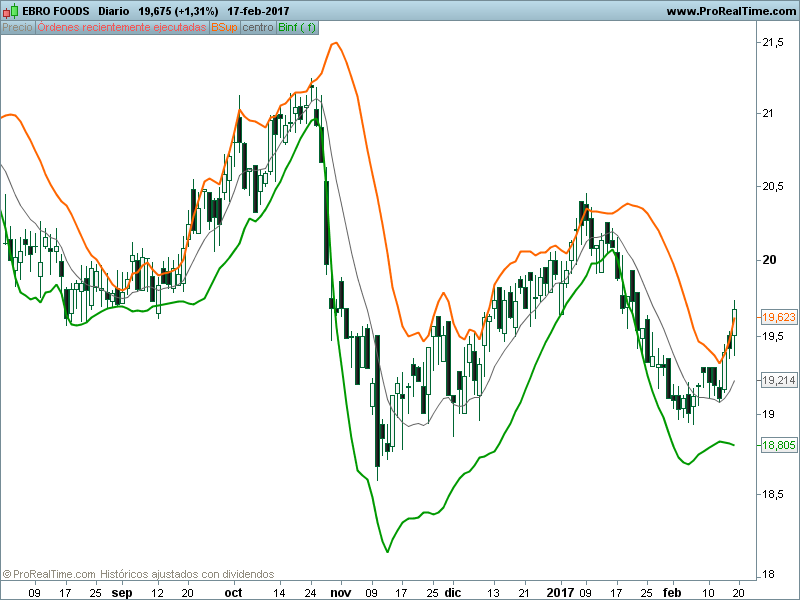The image size is (800, 600).
Task: Click the 18,5 price axis label
Action: (773, 494)
